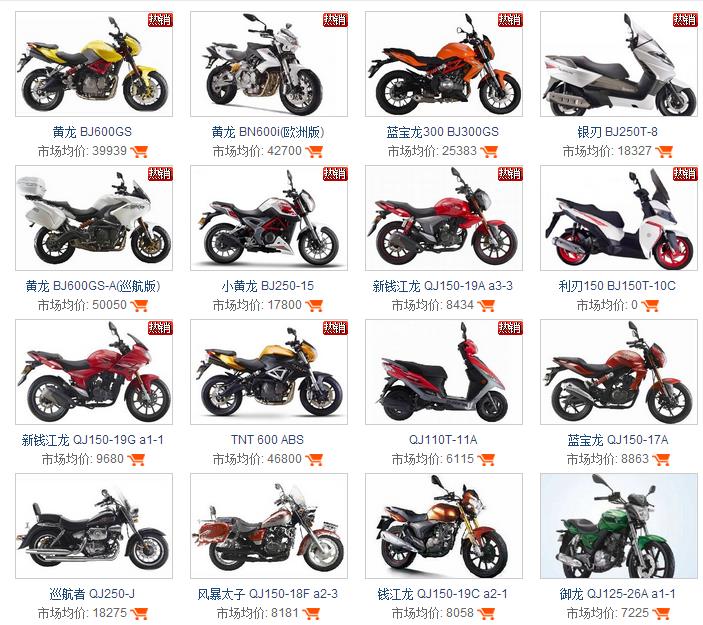
Task: Click the cart icon next to price 8181
Action: click(311, 613)
